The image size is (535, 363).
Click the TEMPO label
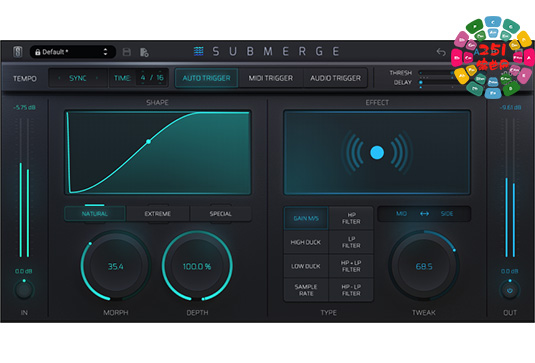(x=25, y=78)
